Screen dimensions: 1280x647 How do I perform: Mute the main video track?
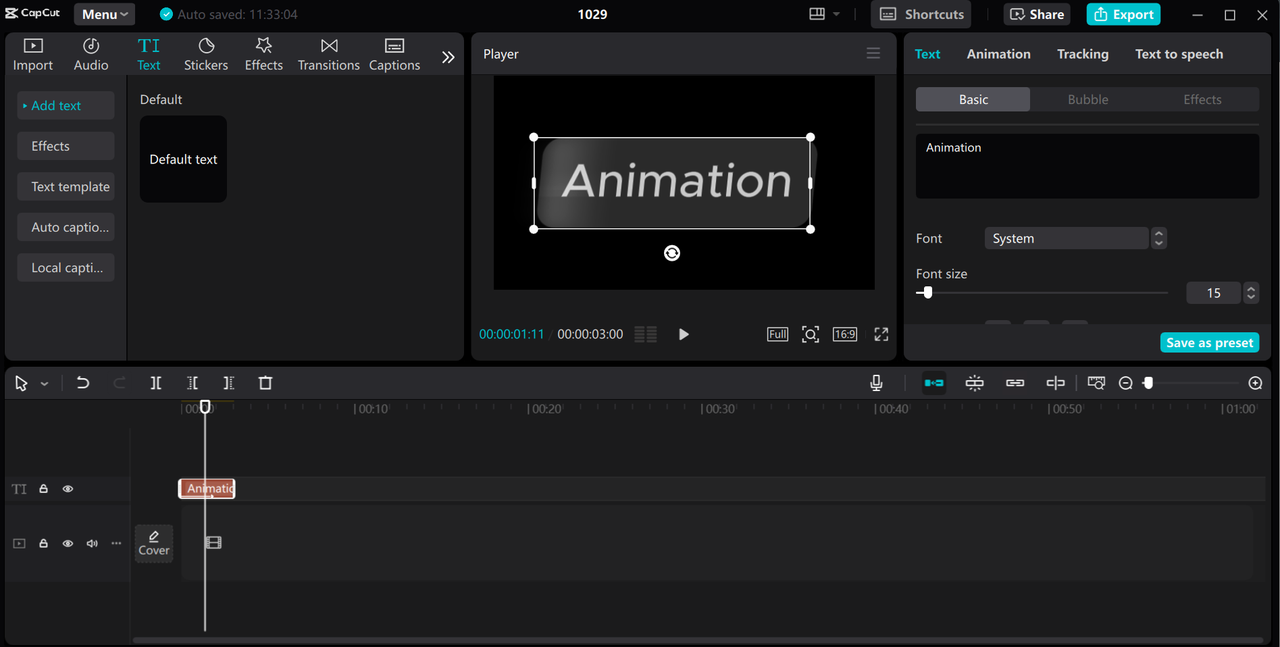point(92,543)
